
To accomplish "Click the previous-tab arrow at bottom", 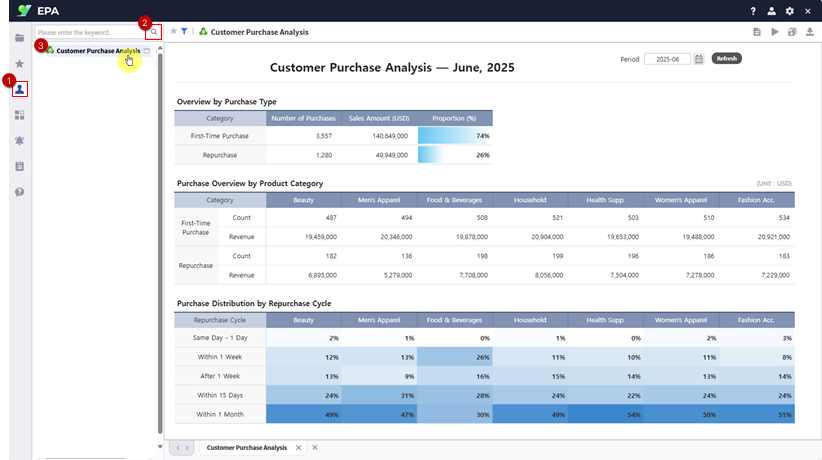I will [x=179, y=448].
